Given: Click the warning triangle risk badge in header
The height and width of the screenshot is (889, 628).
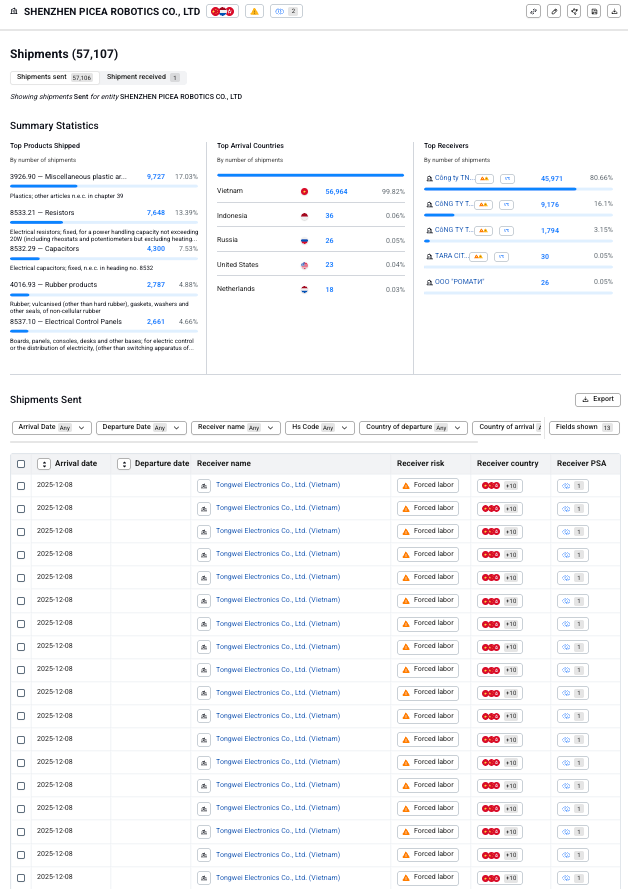Looking at the screenshot, I should pos(255,11).
